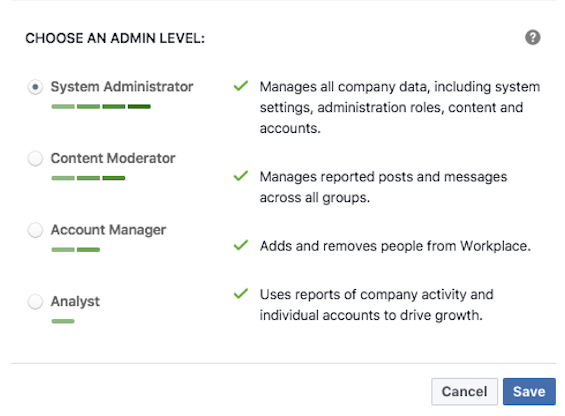Click the four-bar permission meter under System Administrator
Viewport: 565px width, 416px height.
(x=101, y=106)
